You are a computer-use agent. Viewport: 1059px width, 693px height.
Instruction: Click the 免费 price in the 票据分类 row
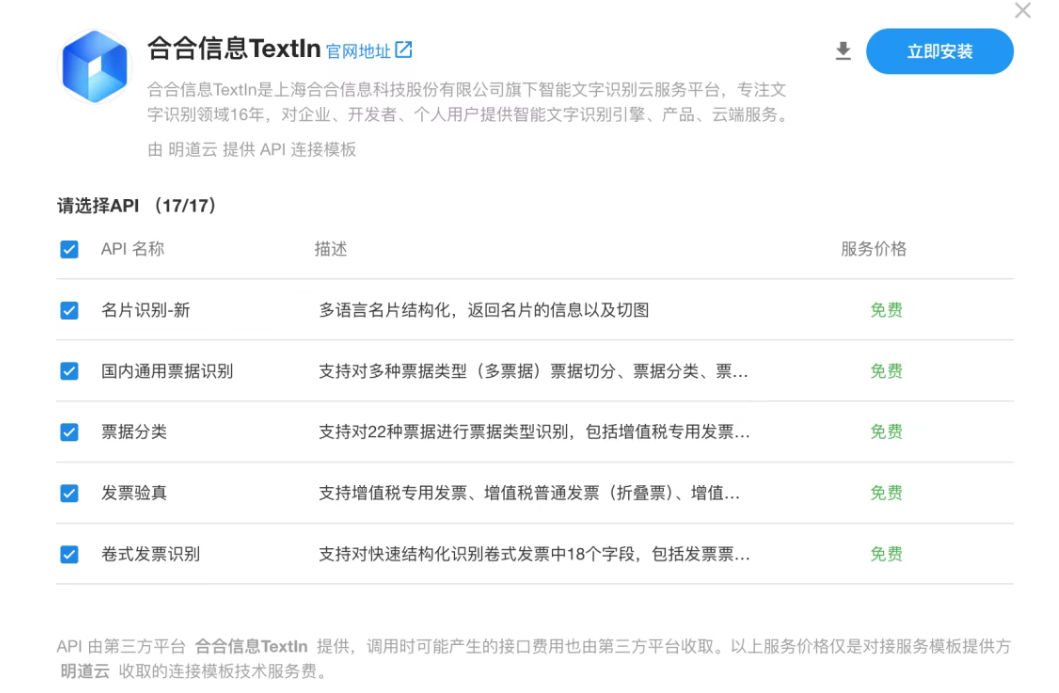tap(886, 432)
